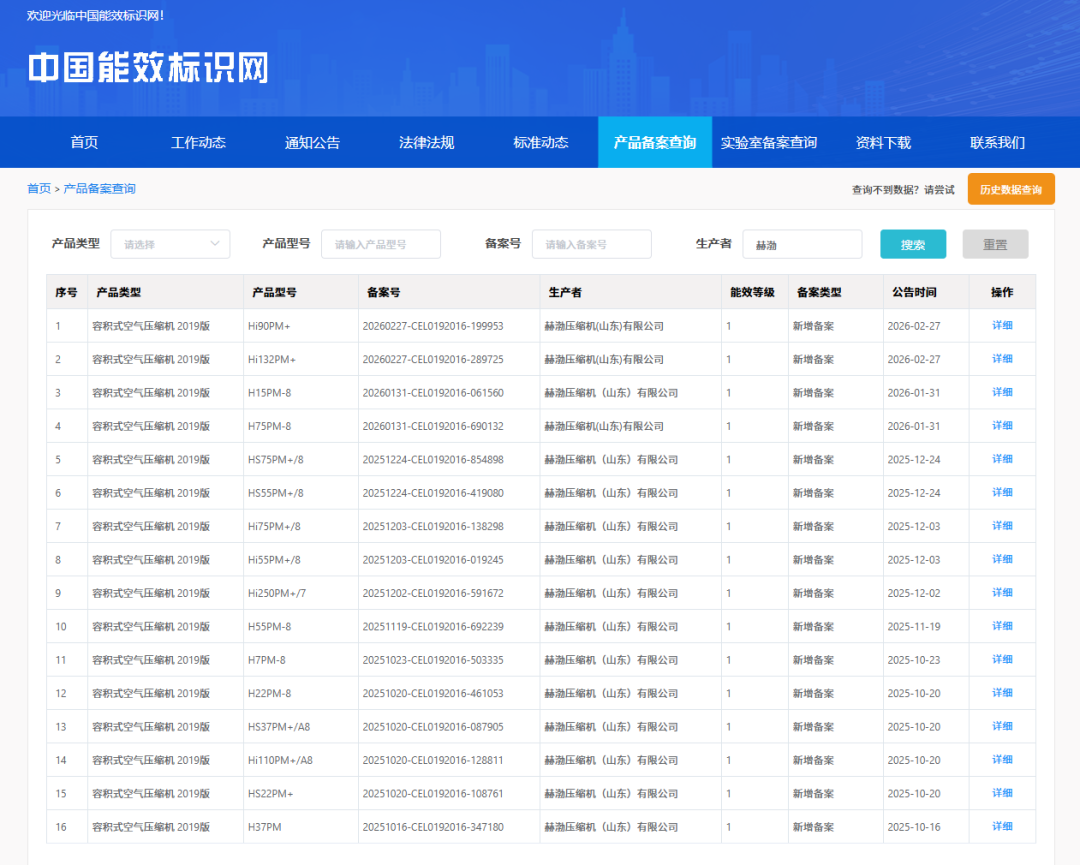Open 法律法规 navigation item
Image resolution: width=1080 pixels, height=865 pixels.
tap(426, 143)
